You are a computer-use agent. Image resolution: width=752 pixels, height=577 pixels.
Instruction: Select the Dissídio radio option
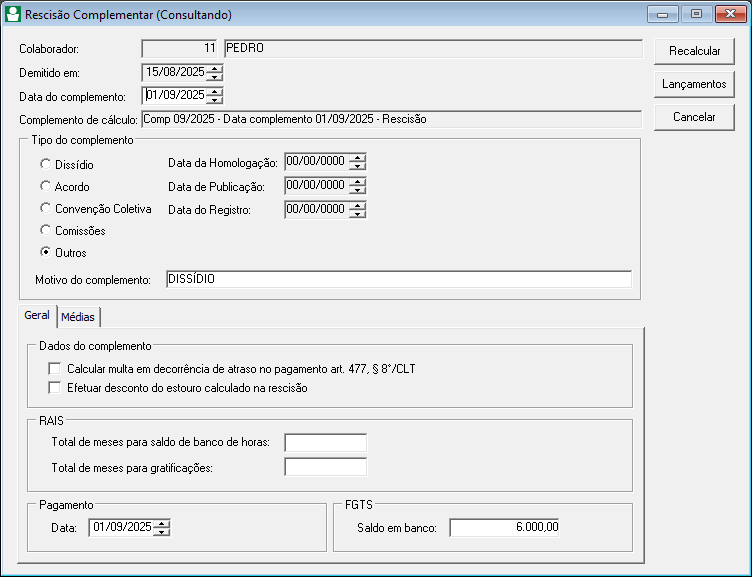pyautogui.click(x=45, y=164)
